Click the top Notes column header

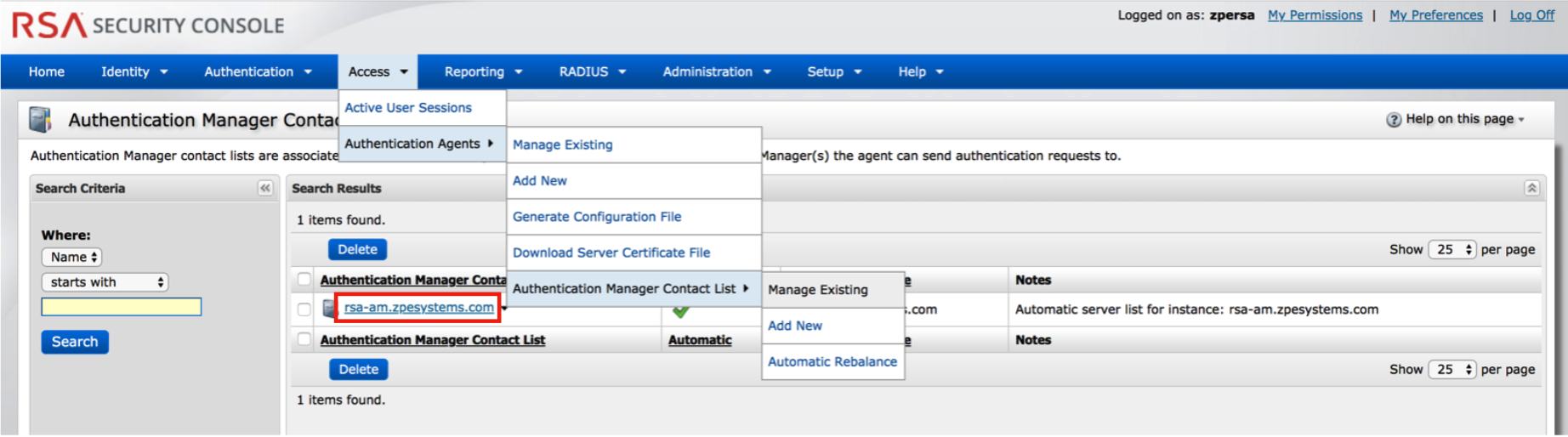(1033, 280)
